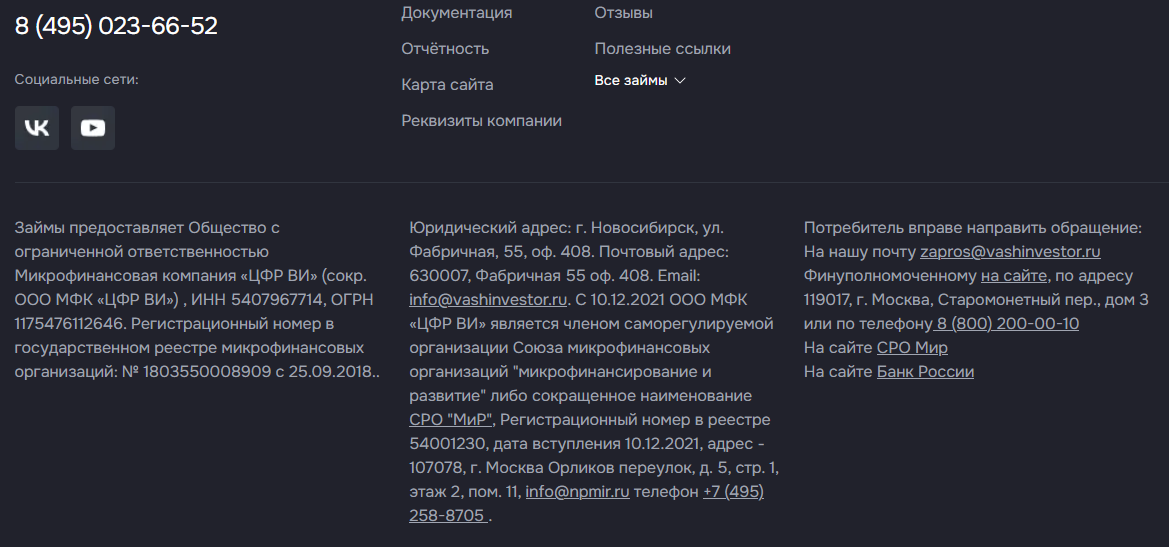Expand the "Все займы" dropdown
Screen dimensions: 1169x547
click(x=631, y=81)
